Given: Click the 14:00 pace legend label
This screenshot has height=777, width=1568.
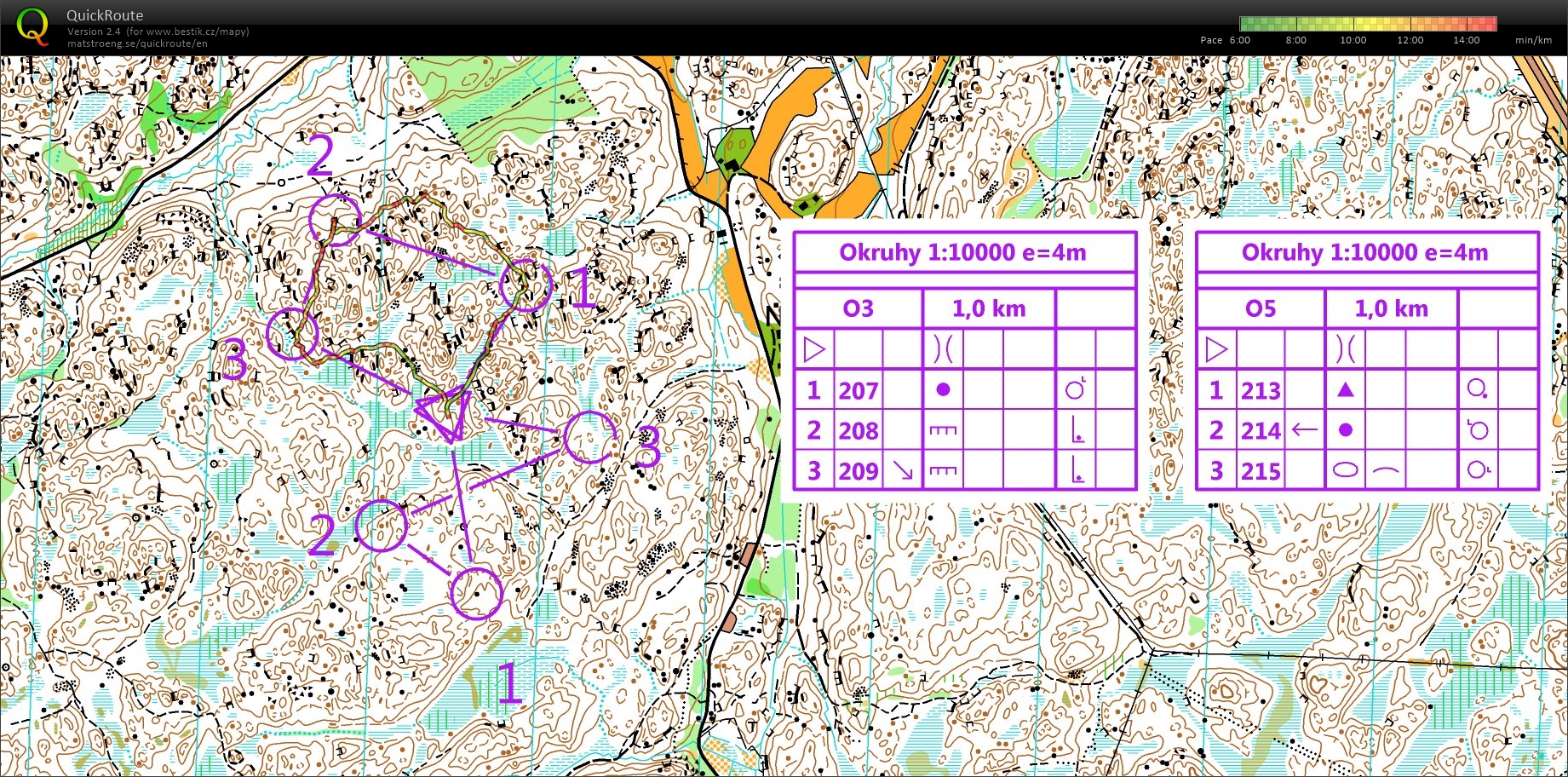Looking at the screenshot, I should (x=1466, y=40).
